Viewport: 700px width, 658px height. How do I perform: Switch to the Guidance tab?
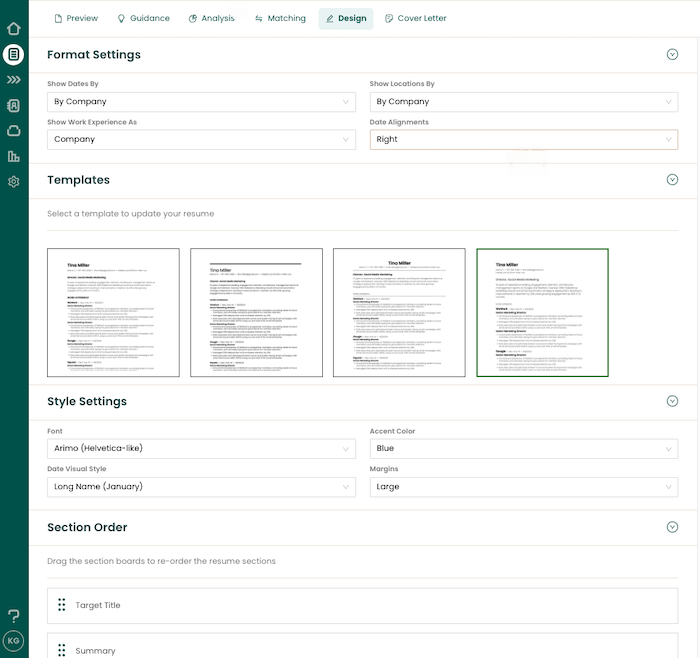click(x=144, y=18)
